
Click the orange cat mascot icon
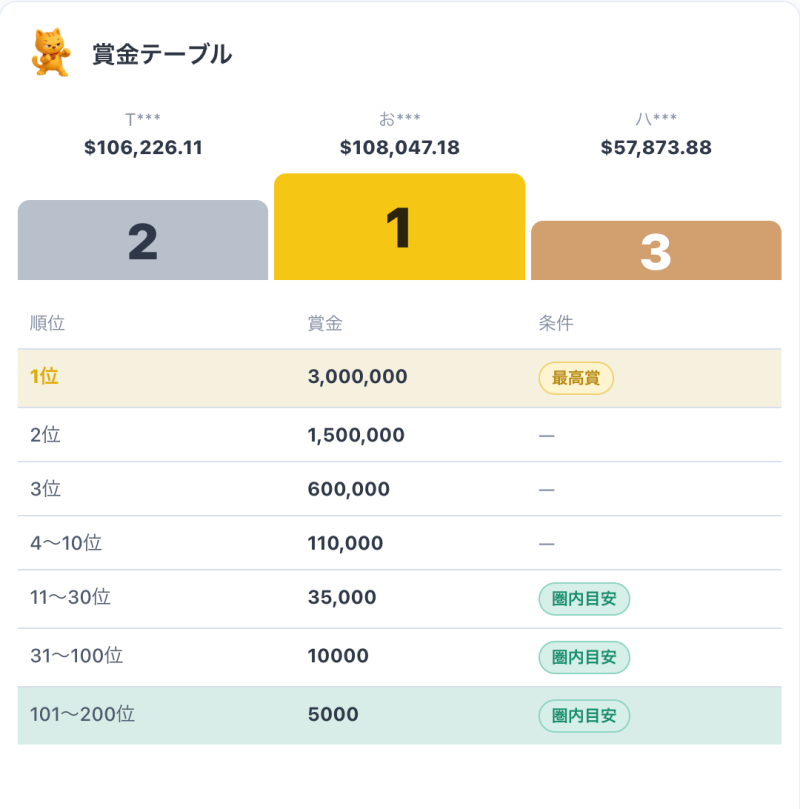51,53
